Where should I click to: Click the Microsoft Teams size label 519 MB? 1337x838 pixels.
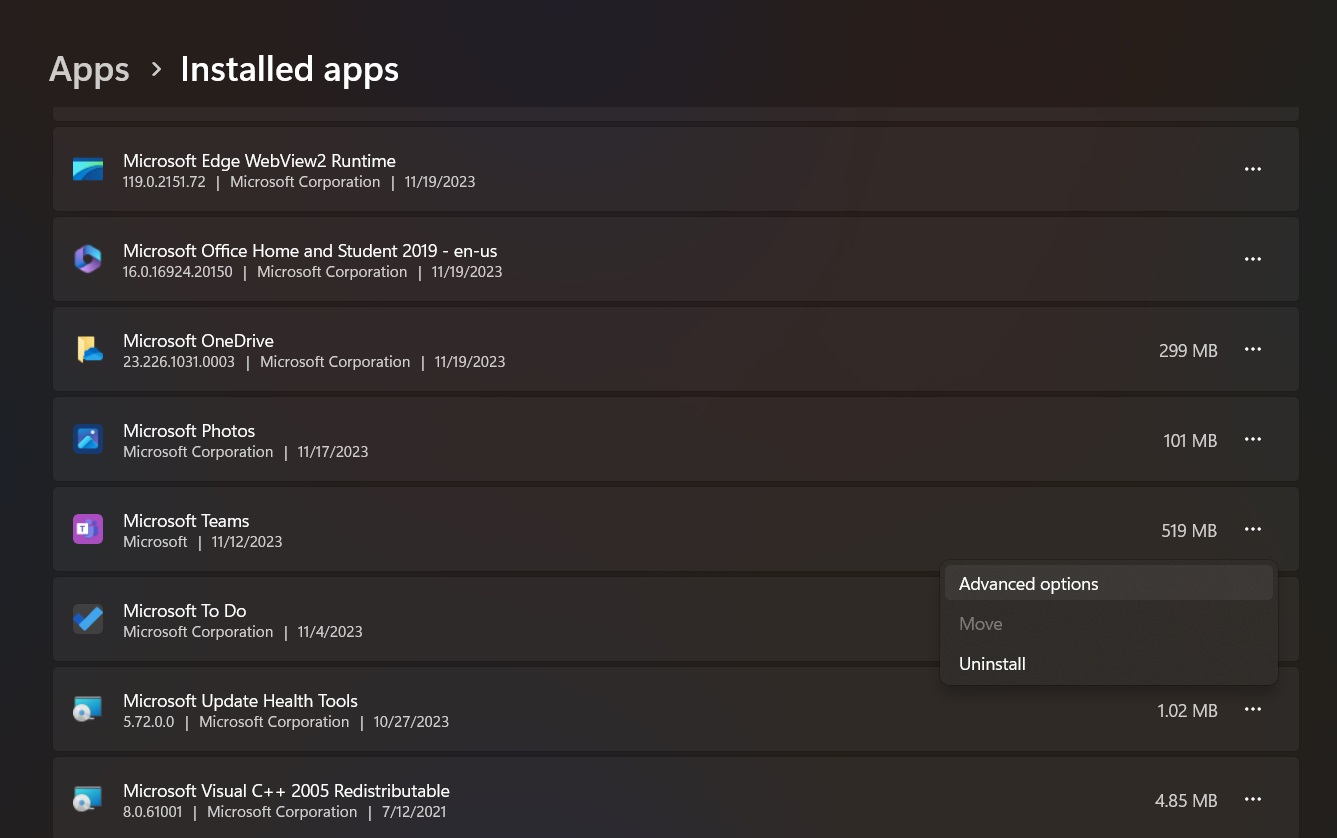pos(1189,530)
